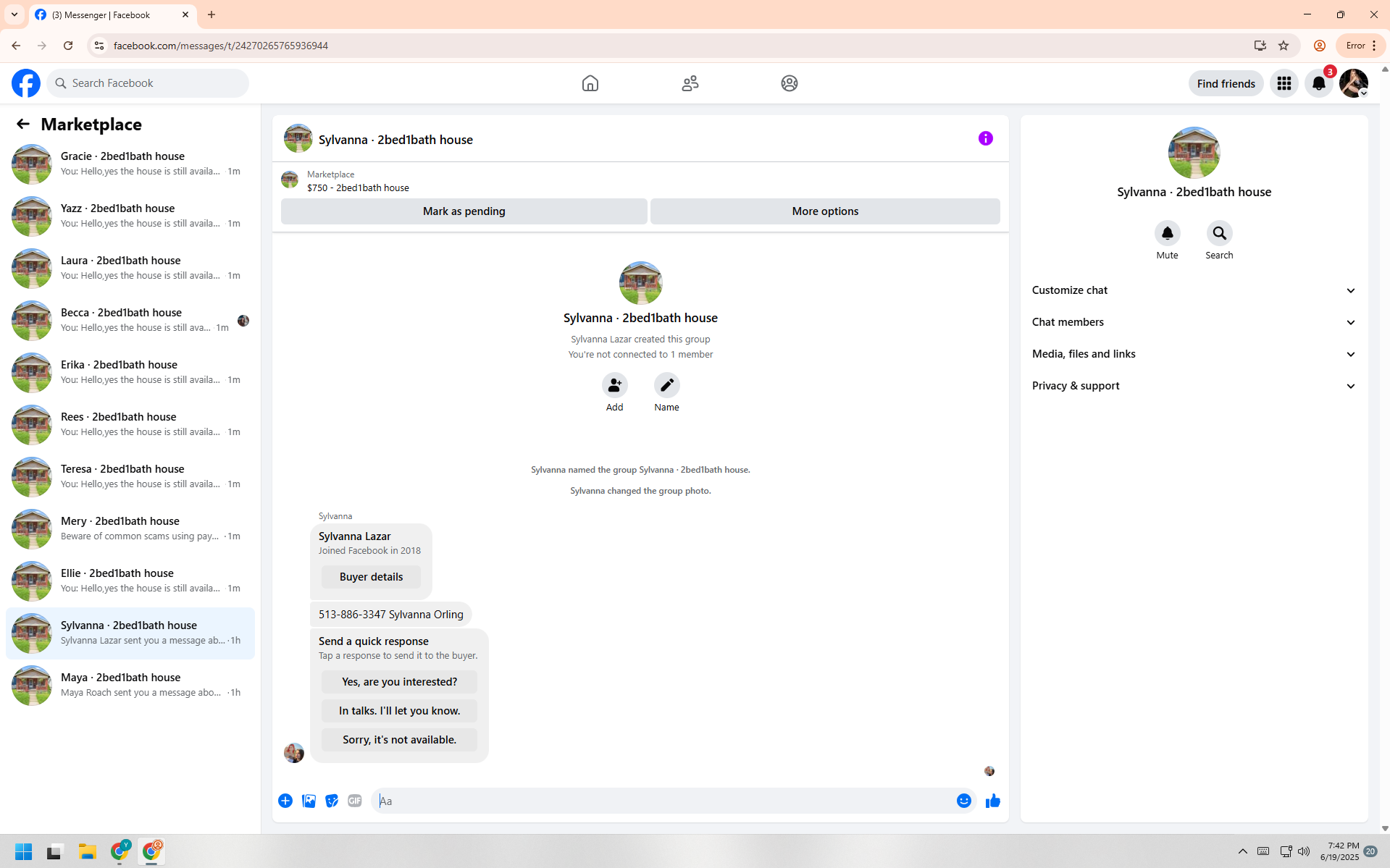The height and width of the screenshot is (868, 1390).
Task: Open Rees 2bed1bath house conversation
Action: [x=130, y=424]
